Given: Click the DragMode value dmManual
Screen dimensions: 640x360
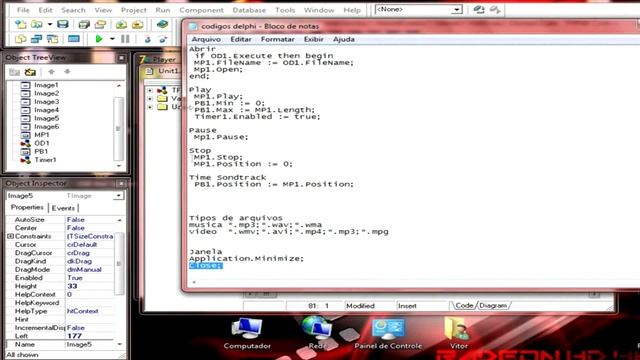Looking at the screenshot, I should pos(90,269).
